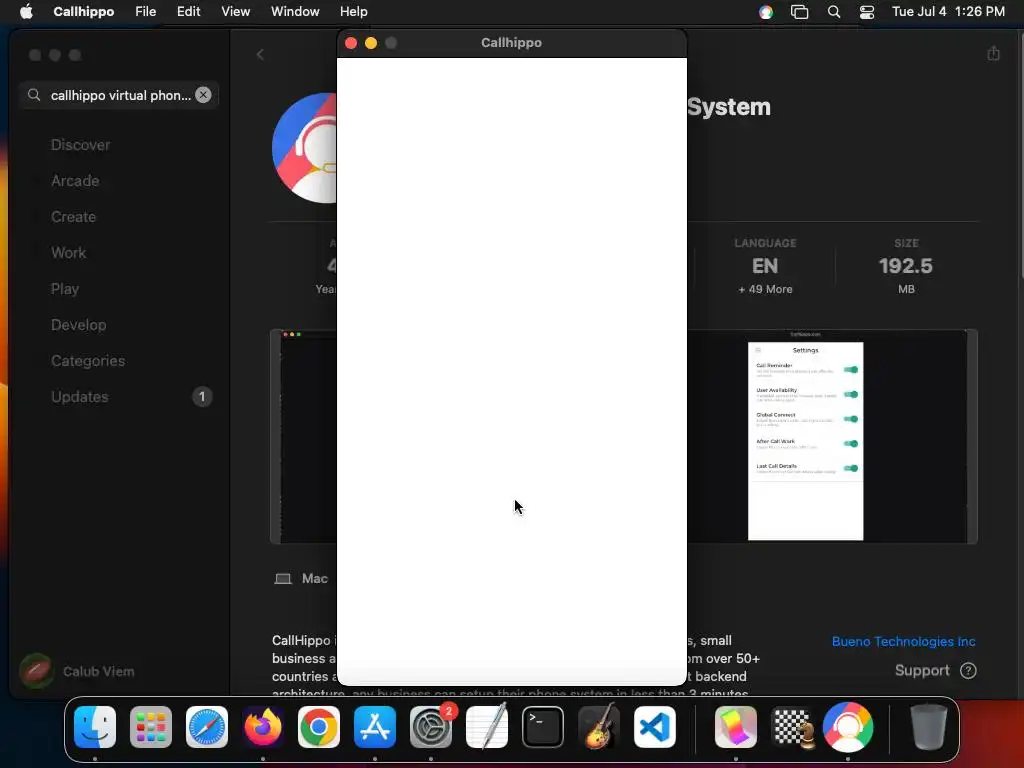Click the Mac platform label
This screenshot has height=768, width=1024.
point(314,579)
